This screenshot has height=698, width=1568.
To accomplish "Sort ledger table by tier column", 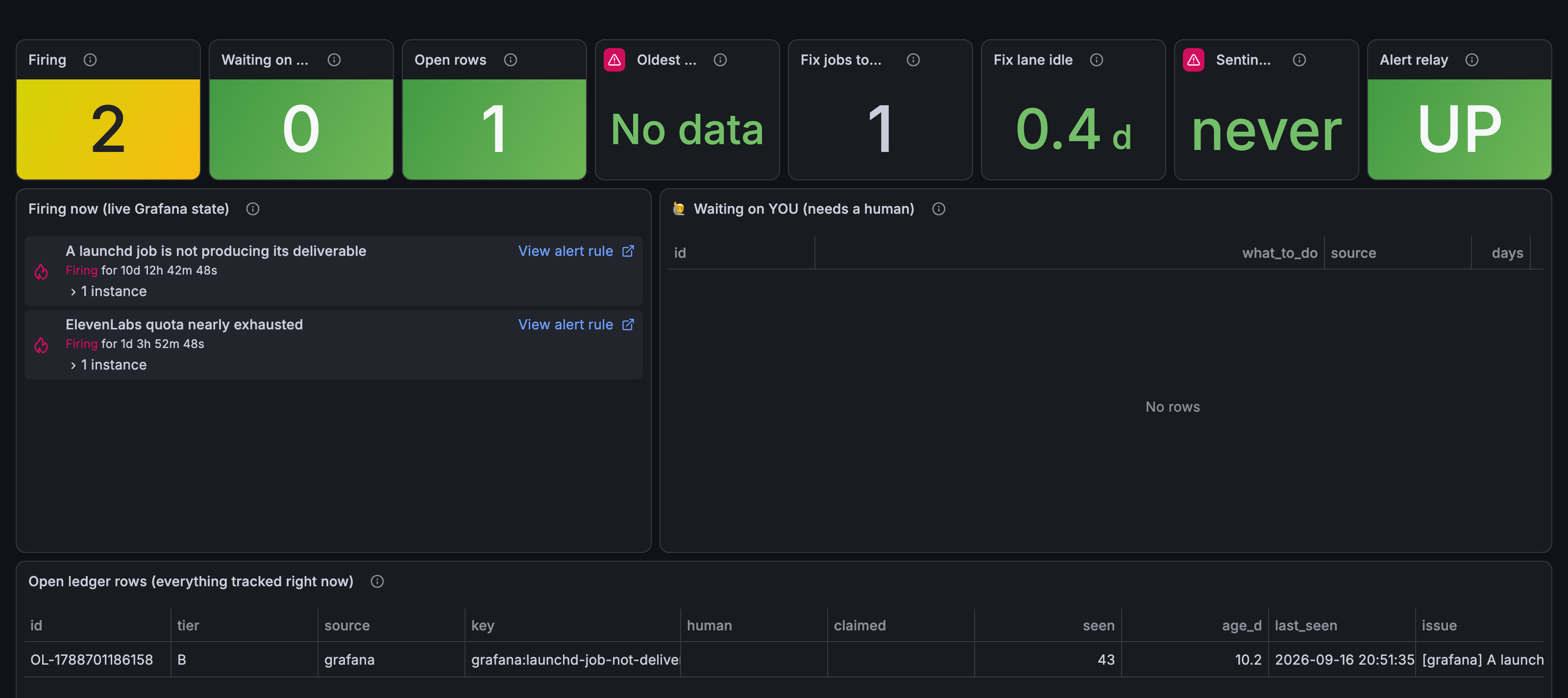I will pos(188,625).
